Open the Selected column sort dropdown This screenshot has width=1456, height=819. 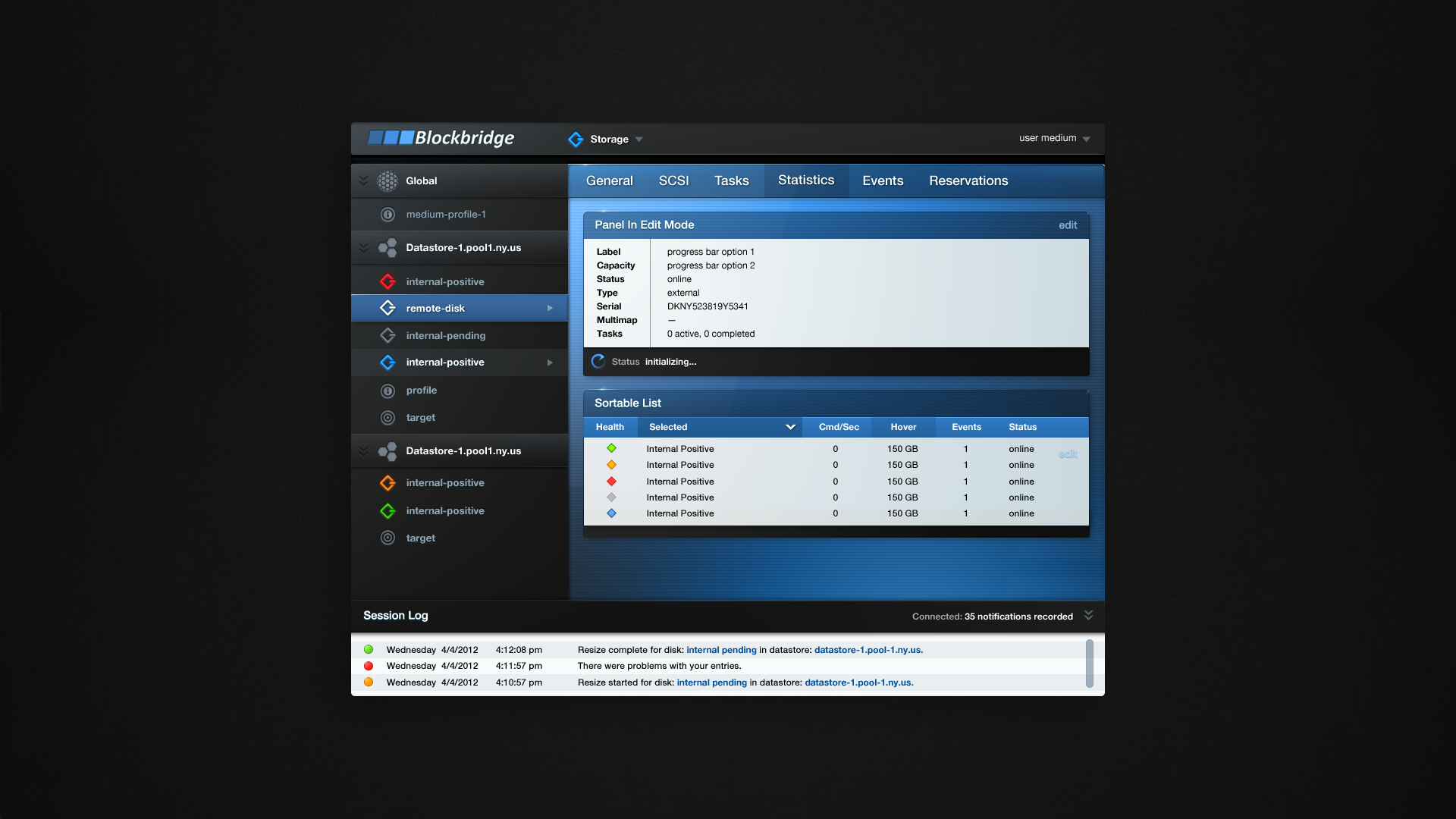point(790,427)
